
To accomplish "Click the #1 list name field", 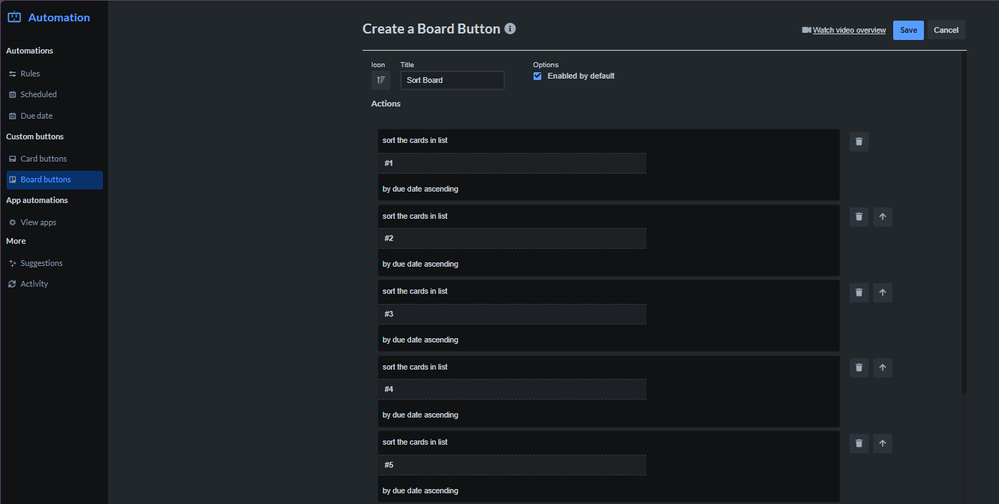I will 512,163.
